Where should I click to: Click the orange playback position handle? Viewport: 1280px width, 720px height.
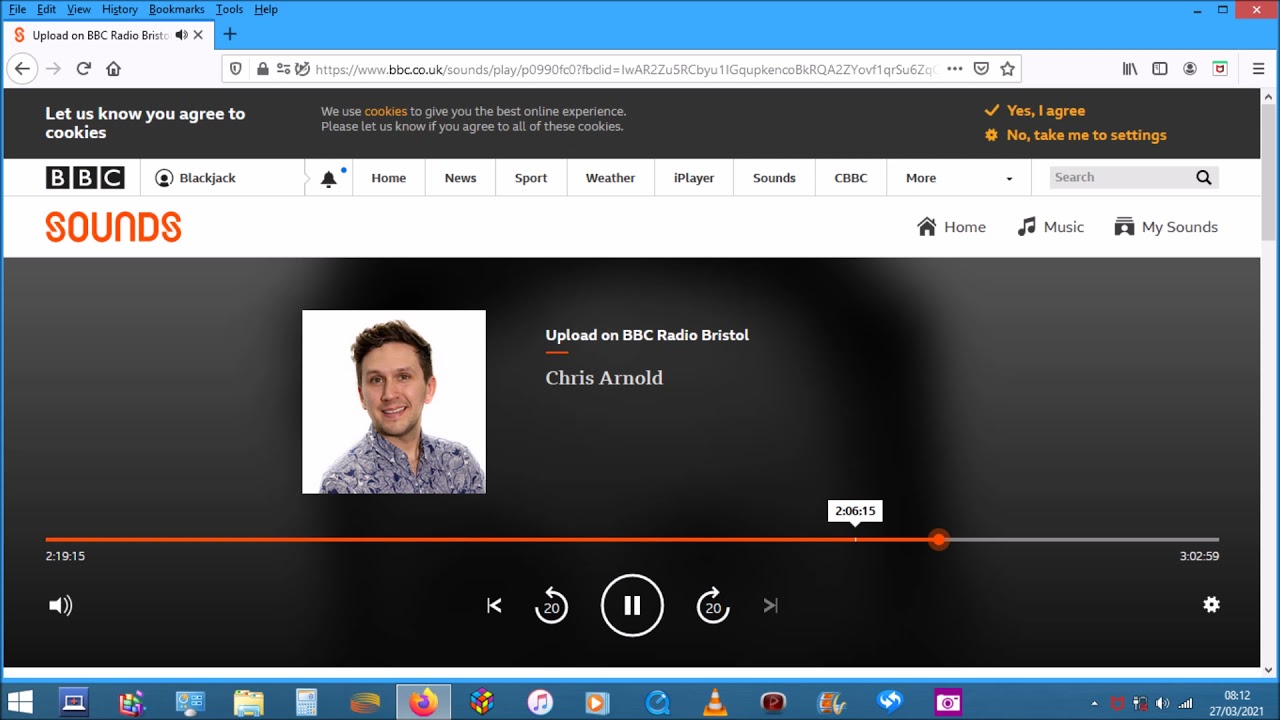938,539
